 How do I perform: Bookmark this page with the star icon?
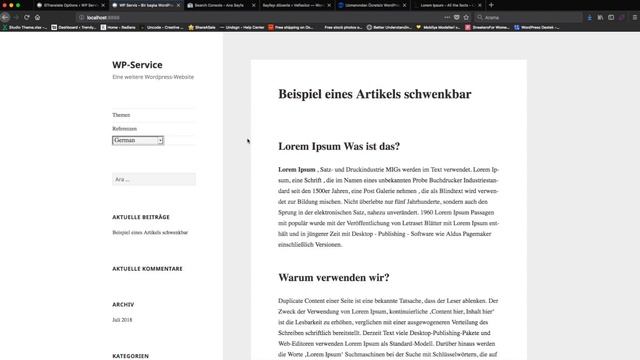(x=466, y=18)
